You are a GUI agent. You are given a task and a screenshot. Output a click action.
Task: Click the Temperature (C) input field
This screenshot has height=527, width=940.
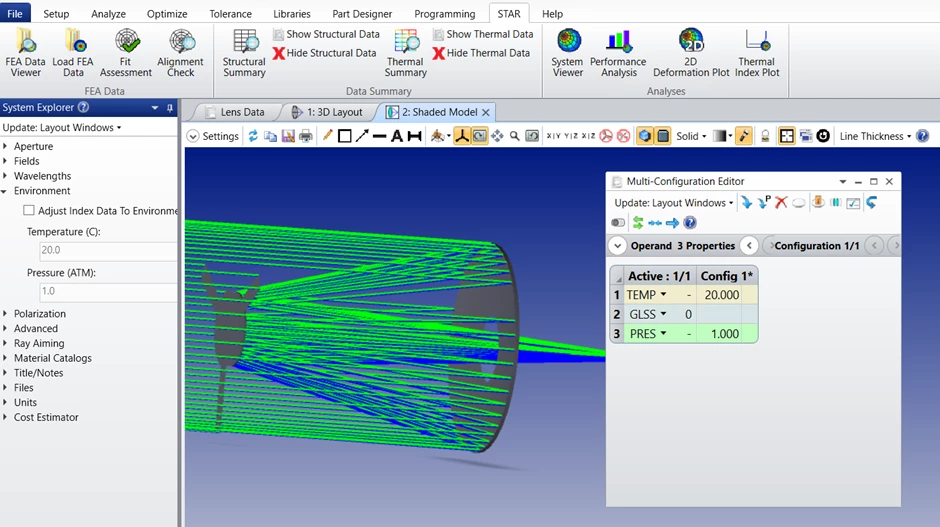(108, 251)
